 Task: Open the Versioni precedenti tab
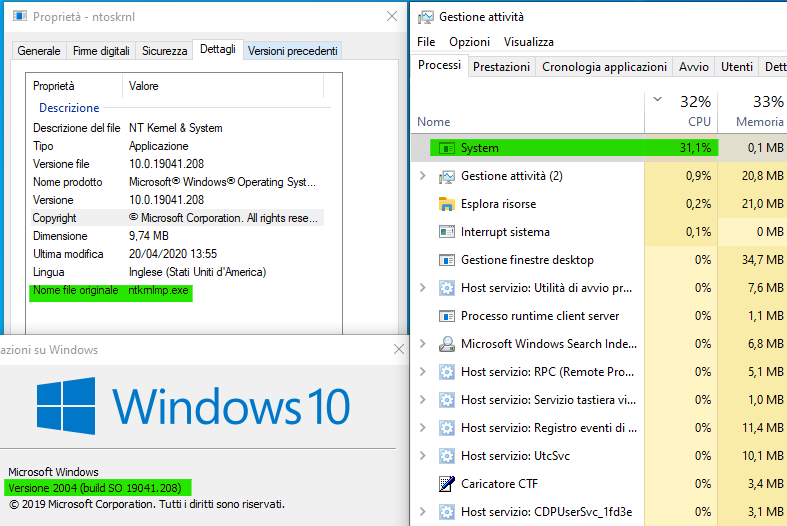click(293, 51)
